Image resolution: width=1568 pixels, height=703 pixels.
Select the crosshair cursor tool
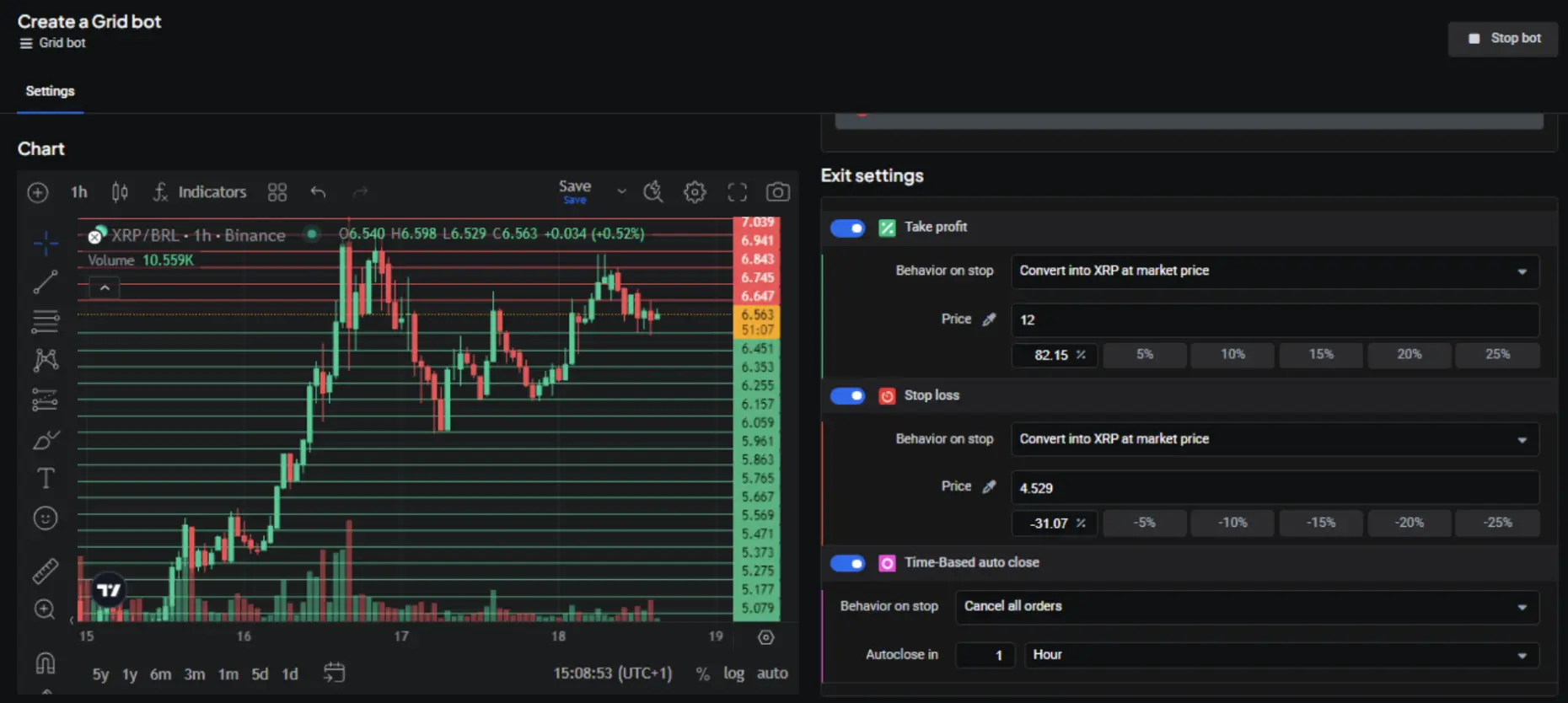click(x=46, y=244)
